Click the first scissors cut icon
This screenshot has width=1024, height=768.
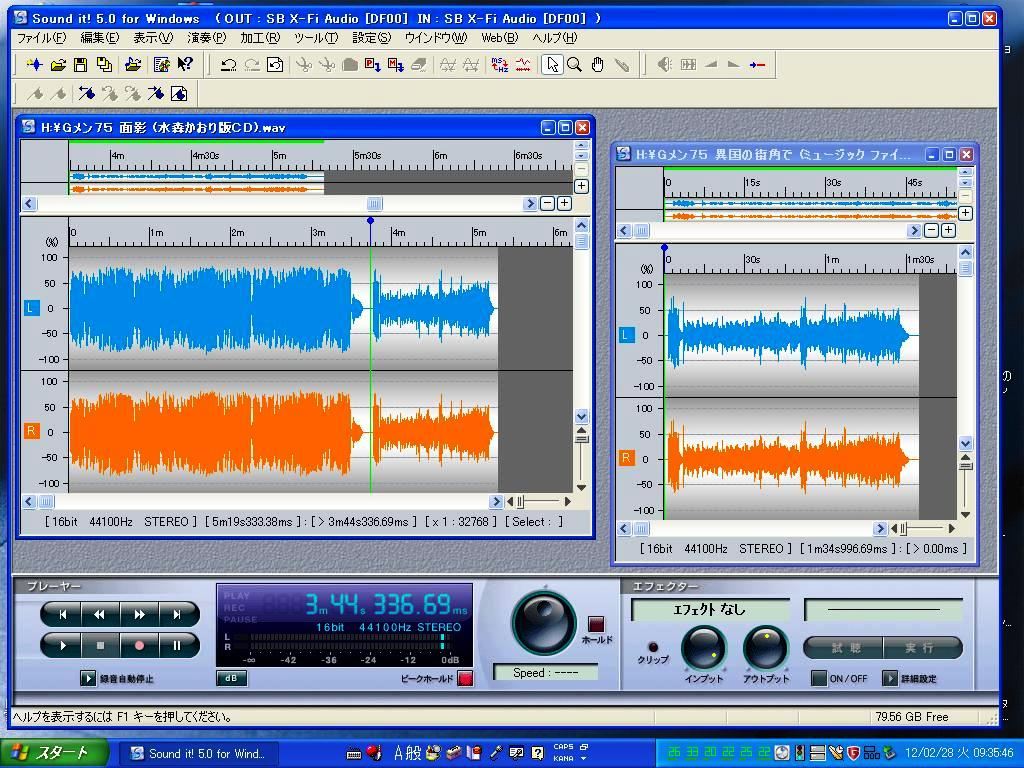click(x=304, y=65)
